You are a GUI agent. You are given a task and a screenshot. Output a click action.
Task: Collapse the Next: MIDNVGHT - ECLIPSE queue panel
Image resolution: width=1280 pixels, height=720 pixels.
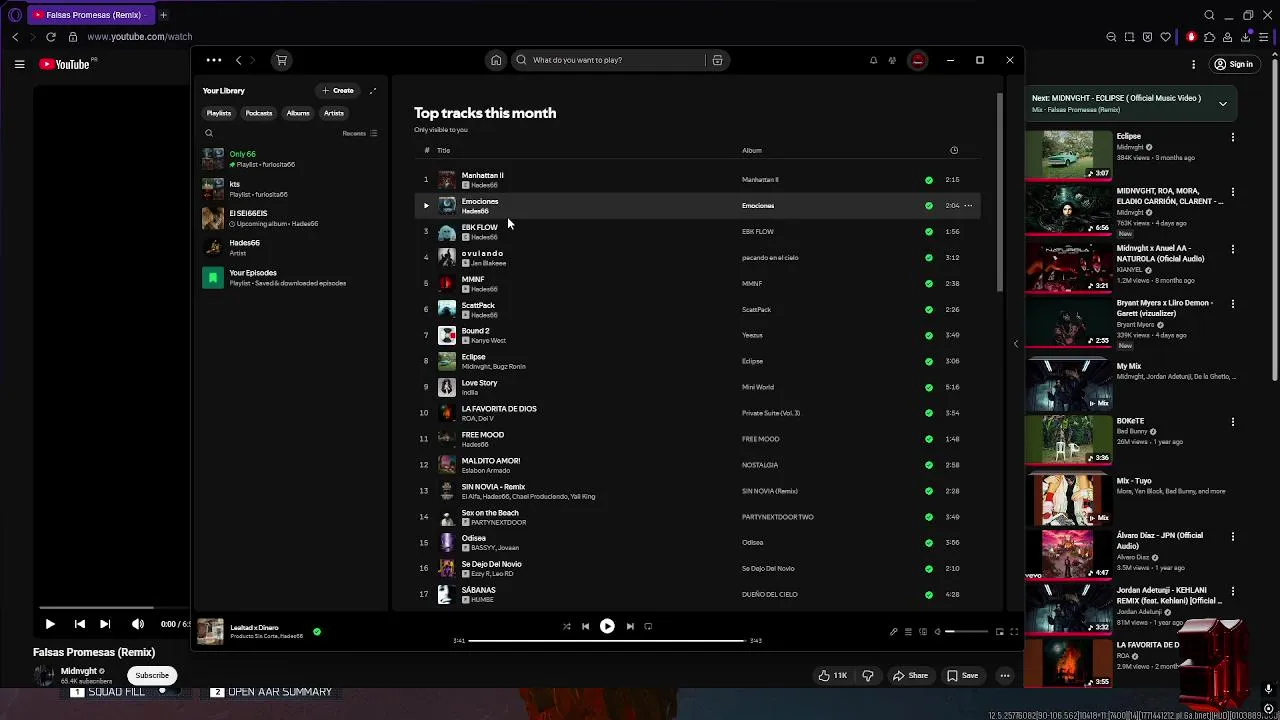click(x=1222, y=103)
